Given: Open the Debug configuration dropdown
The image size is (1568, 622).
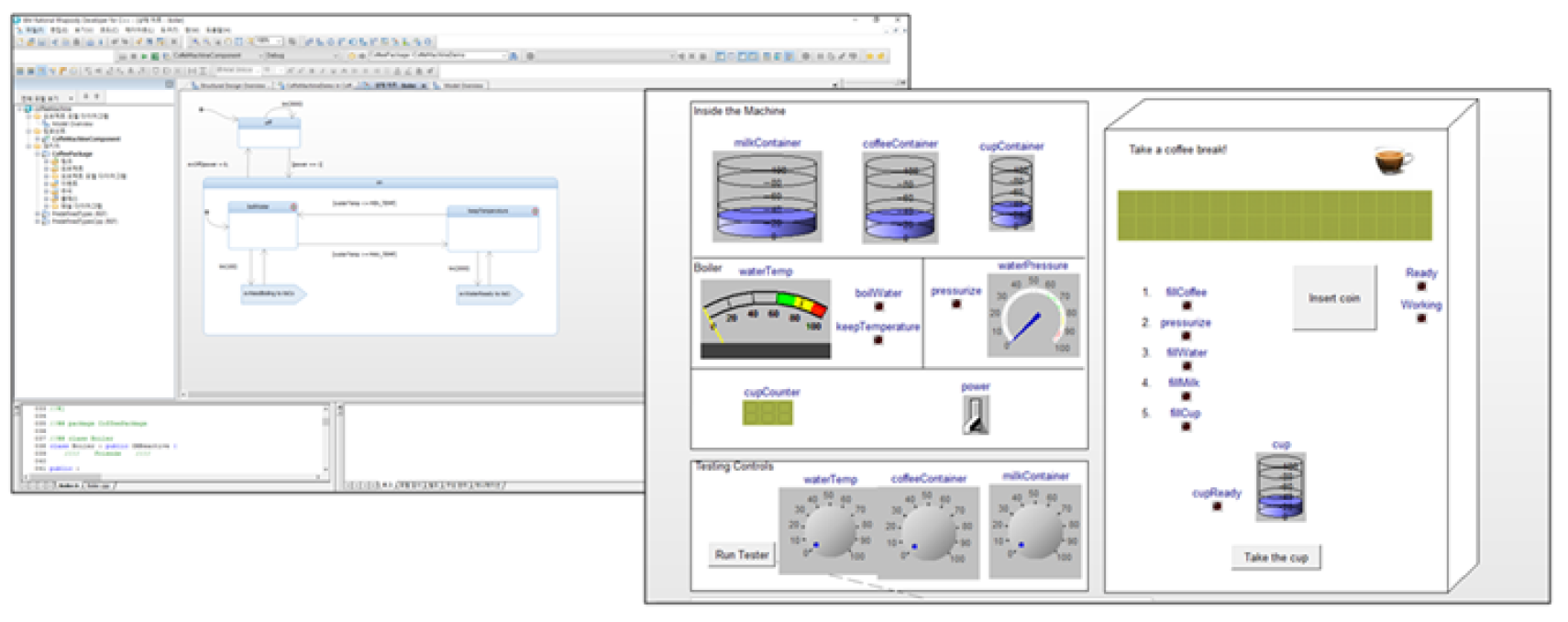Looking at the screenshot, I should point(334,56).
